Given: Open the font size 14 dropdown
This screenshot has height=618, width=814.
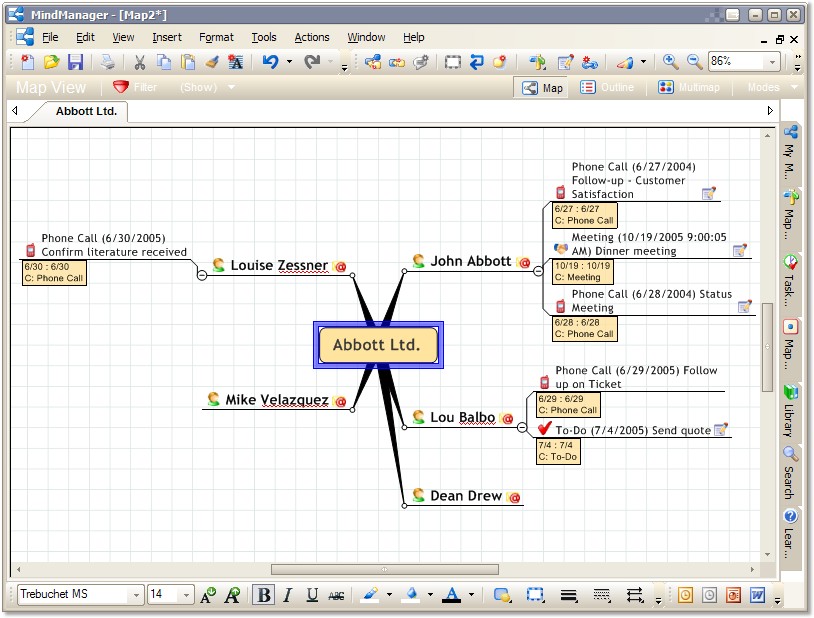Looking at the screenshot, I should [186, 595].
